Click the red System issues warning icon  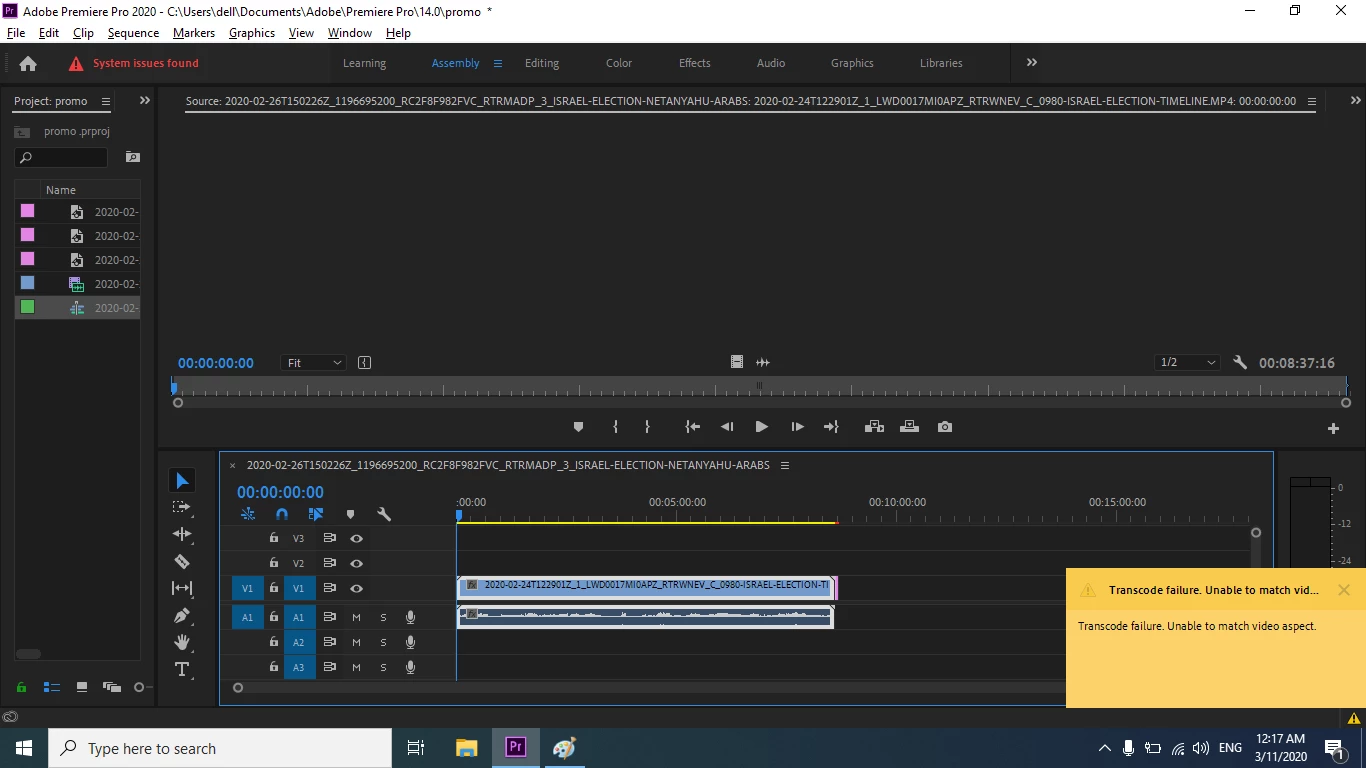pyautogui.click(x=76, y=63)
